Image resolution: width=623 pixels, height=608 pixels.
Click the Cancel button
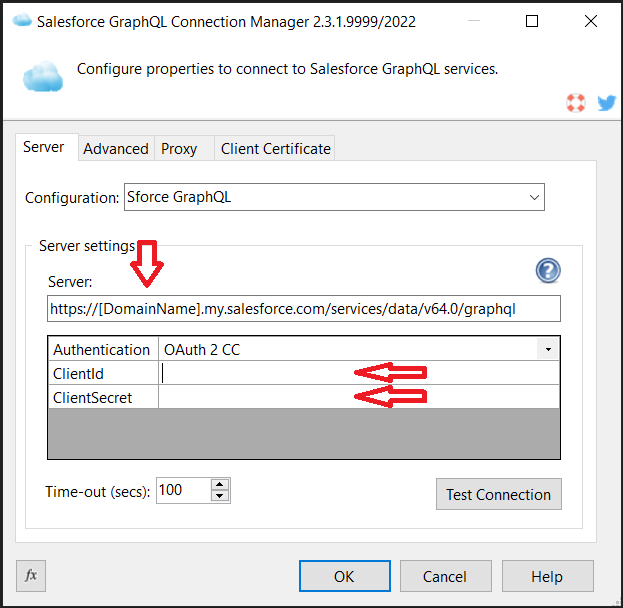point(445,576)
